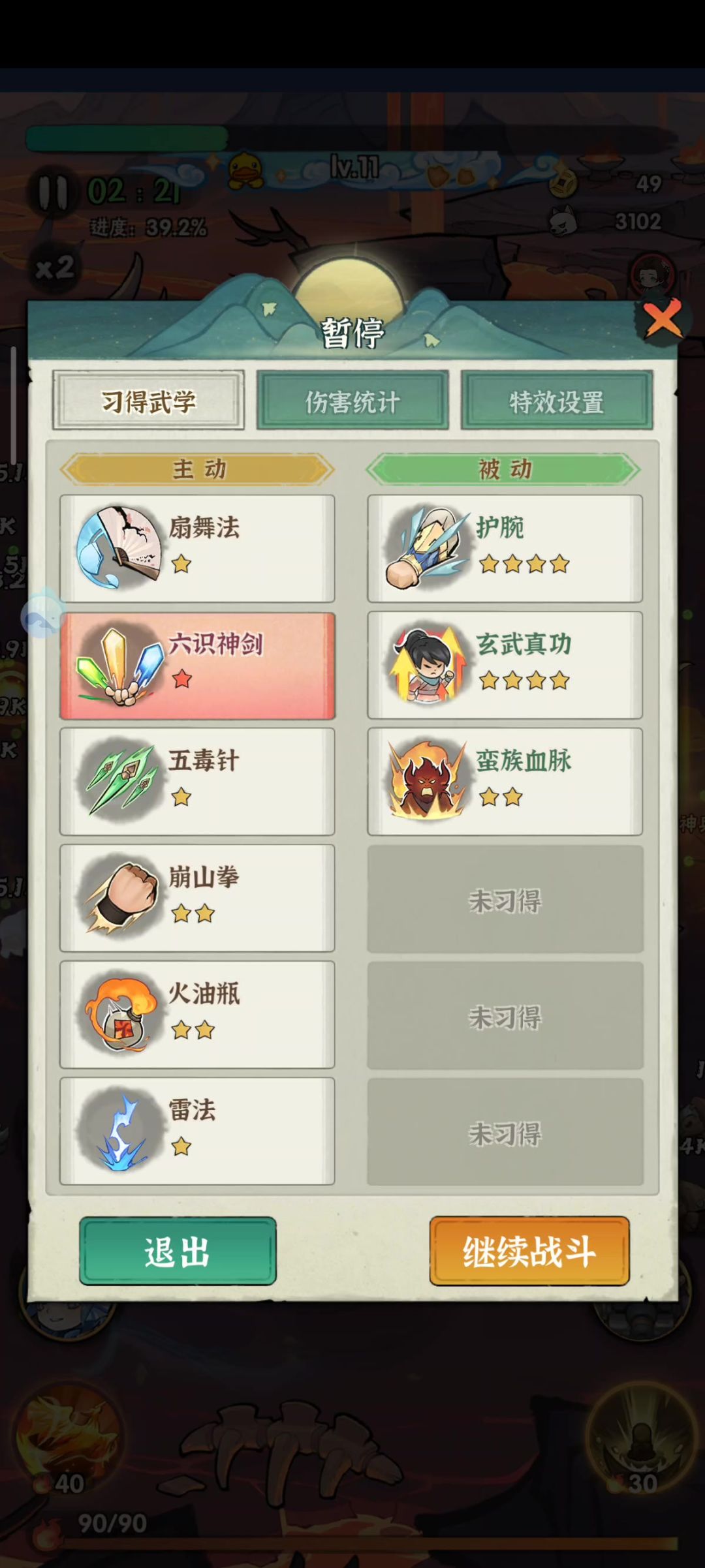Select the 火油瓶 fire bottle icon
The height and width of the screenshot is (1568, 705).
(119, 1013)
